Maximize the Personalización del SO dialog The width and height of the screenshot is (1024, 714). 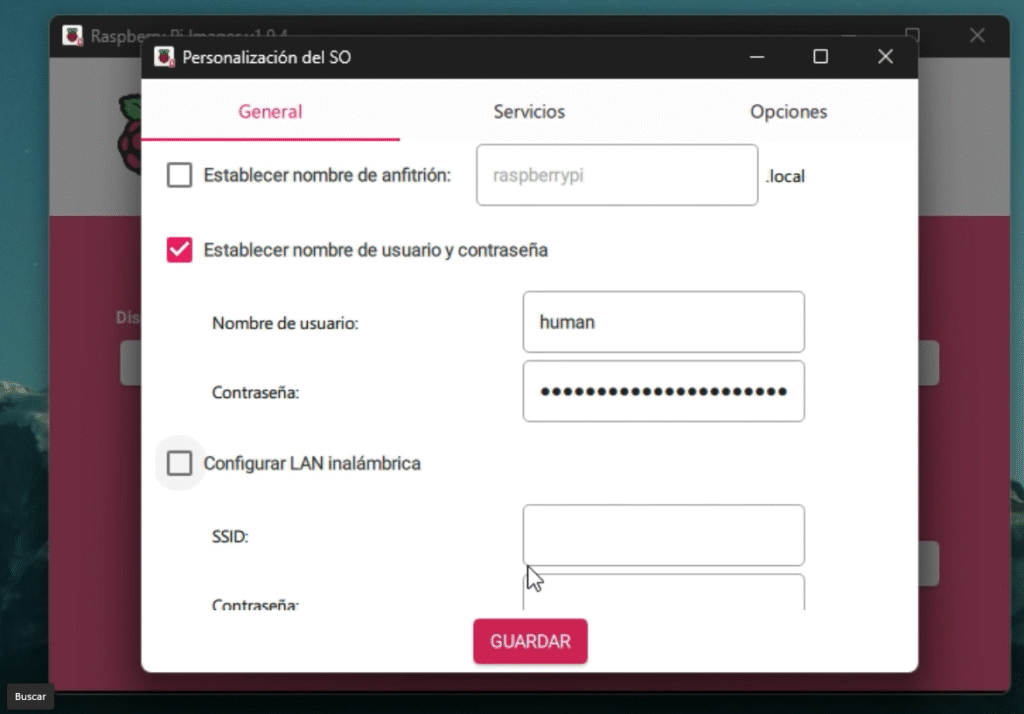pyautogui.click(x=821, y=57)
